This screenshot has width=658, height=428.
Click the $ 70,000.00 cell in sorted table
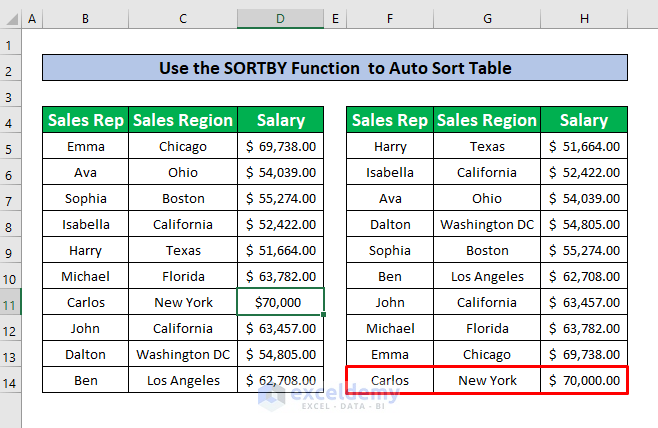pos(584,380)
